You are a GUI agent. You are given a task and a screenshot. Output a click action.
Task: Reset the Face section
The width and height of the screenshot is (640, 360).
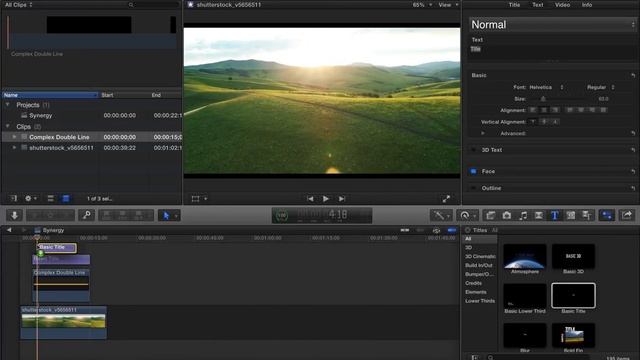633,171
